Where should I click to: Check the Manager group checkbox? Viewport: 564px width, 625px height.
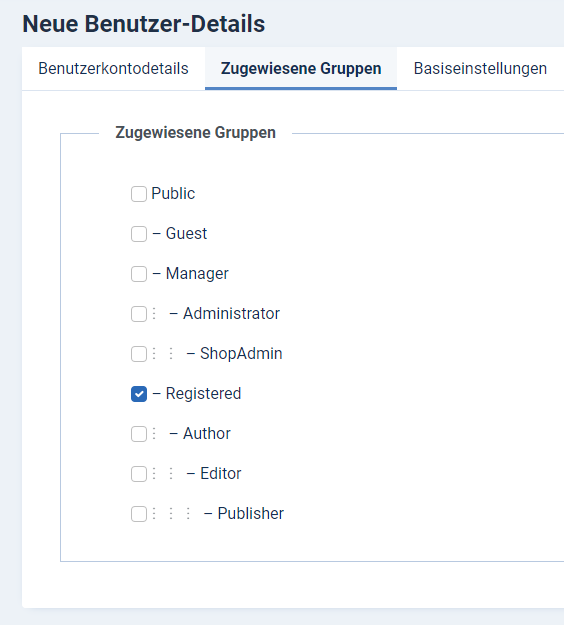139,274
